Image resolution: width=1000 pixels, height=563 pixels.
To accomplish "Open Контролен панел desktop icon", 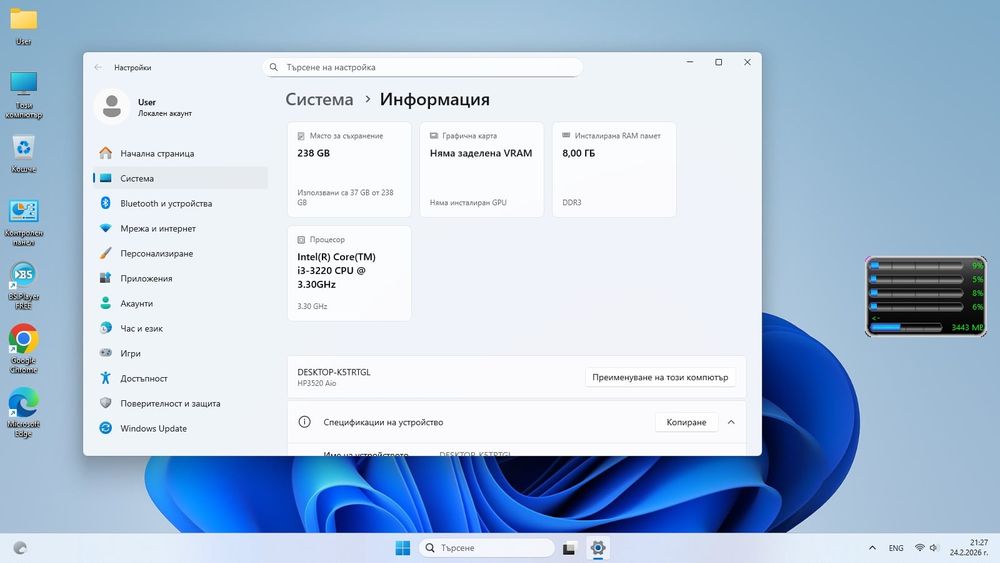I will [x=24, y=223].
